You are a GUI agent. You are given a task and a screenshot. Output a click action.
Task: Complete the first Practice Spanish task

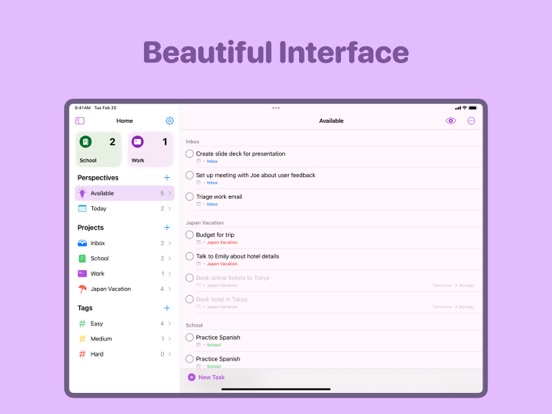click(x=189, y=337)
